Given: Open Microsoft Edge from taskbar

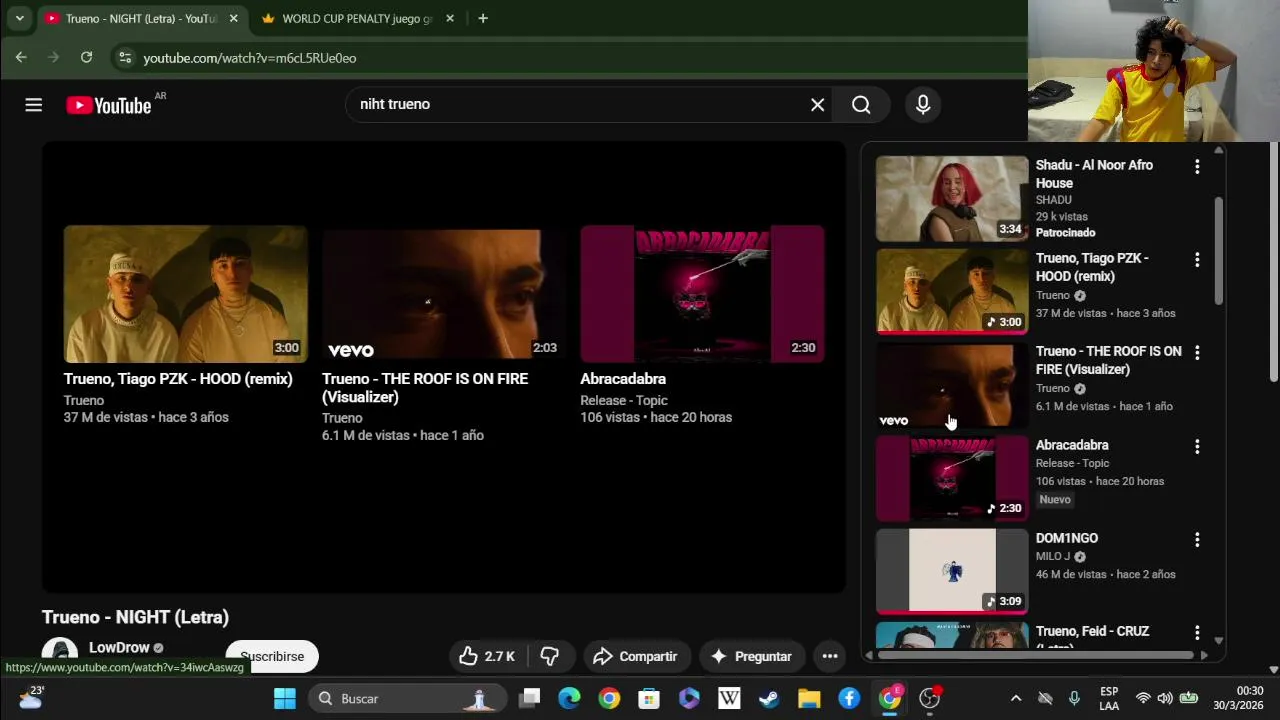Looking at the screenshot, I should pyautogui.click(x=569, y=698).
